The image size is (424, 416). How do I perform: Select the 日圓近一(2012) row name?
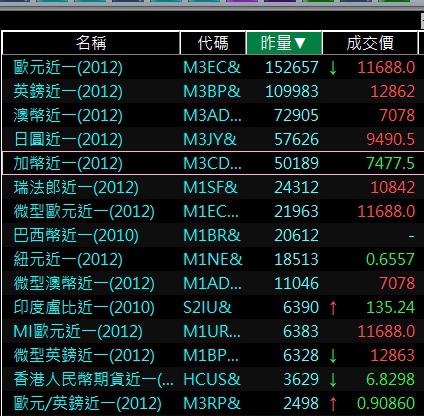(x=68, y=140)
